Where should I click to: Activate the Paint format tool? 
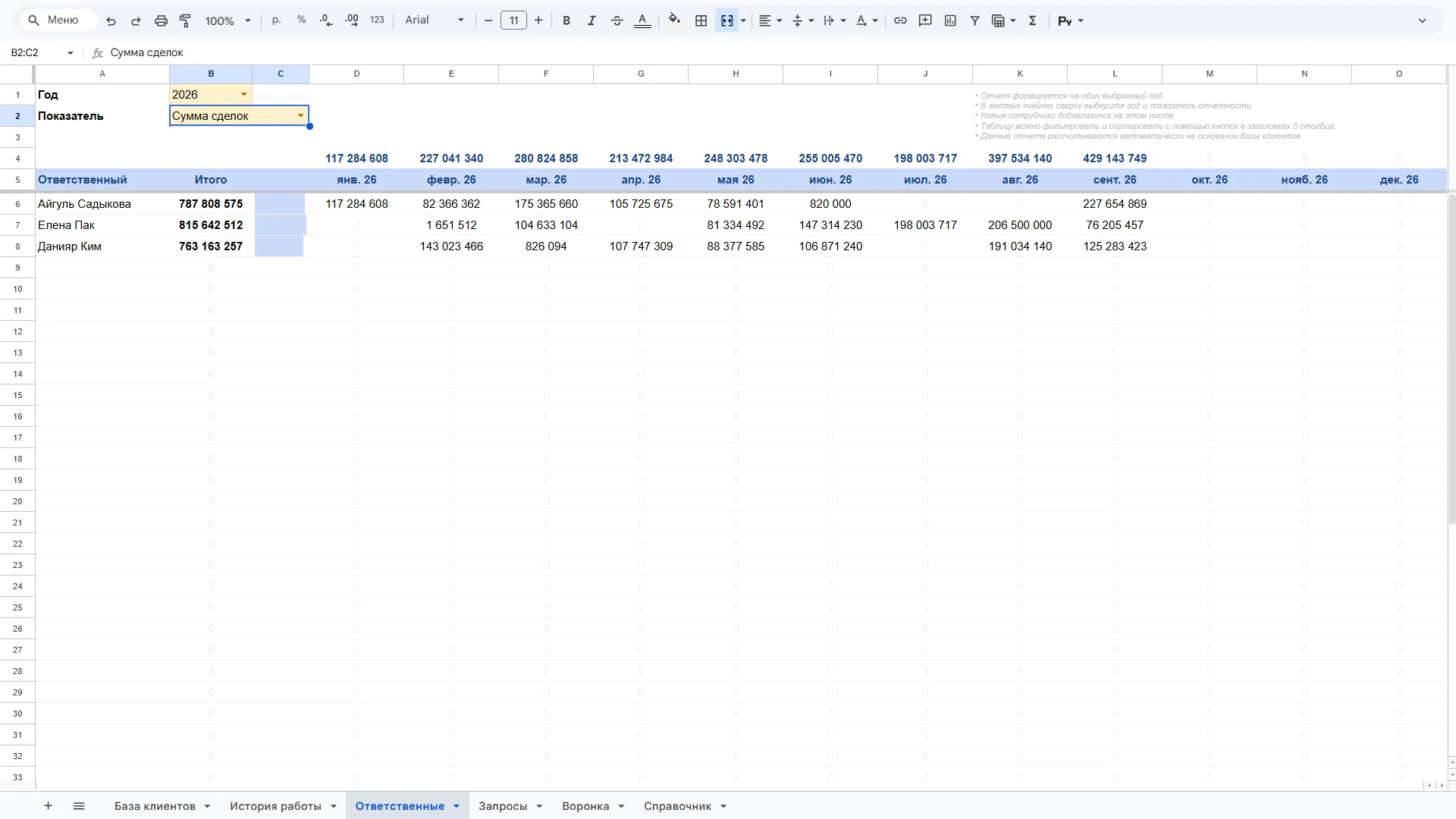[185, 20]
